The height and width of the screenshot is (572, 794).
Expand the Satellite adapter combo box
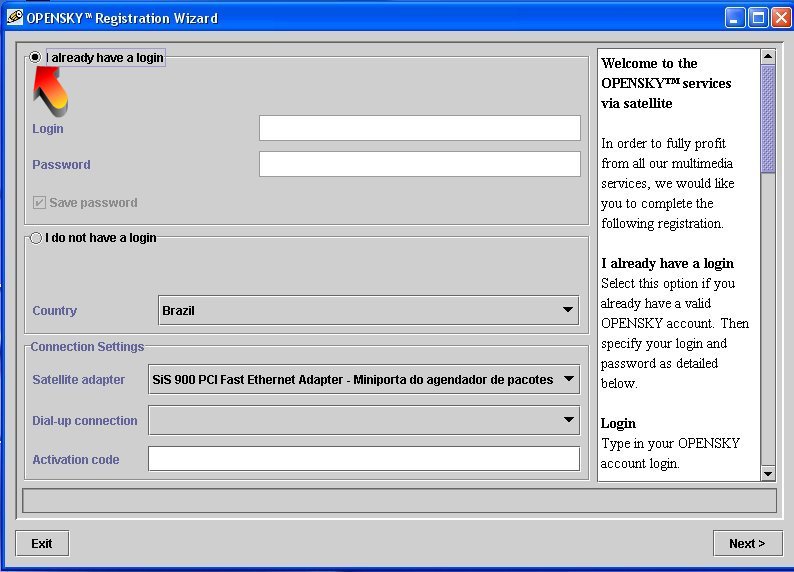point(364,379)
